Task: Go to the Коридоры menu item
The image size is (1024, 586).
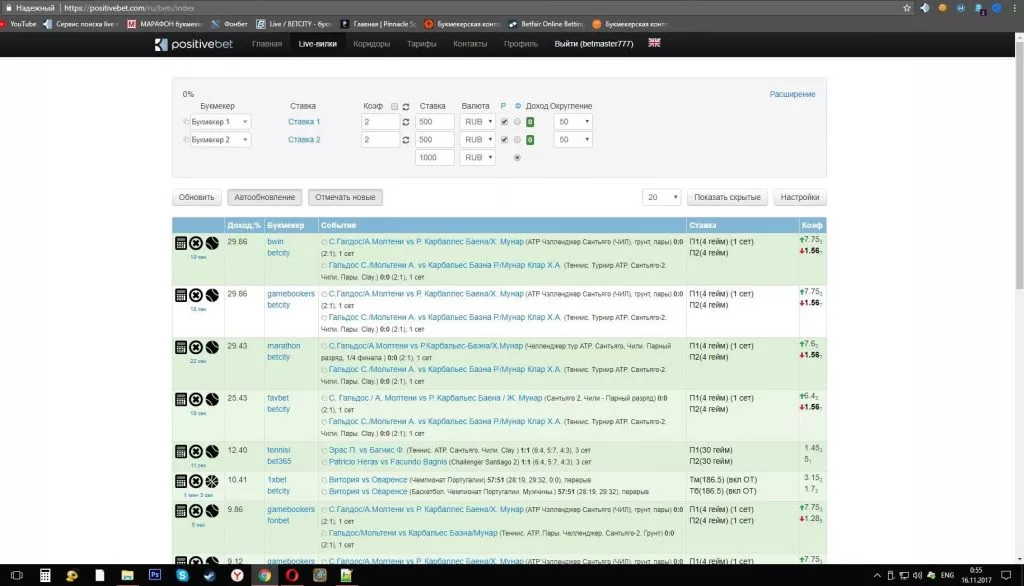Action: coord(371,44)
